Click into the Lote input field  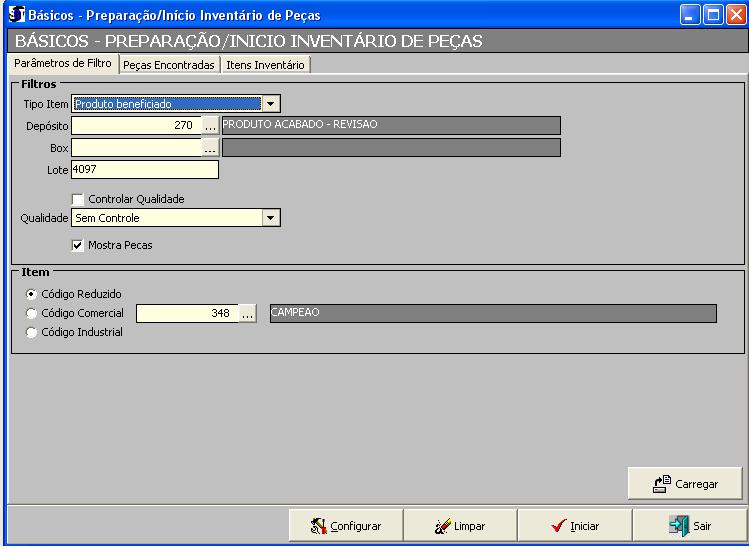[x=145, y=170]
